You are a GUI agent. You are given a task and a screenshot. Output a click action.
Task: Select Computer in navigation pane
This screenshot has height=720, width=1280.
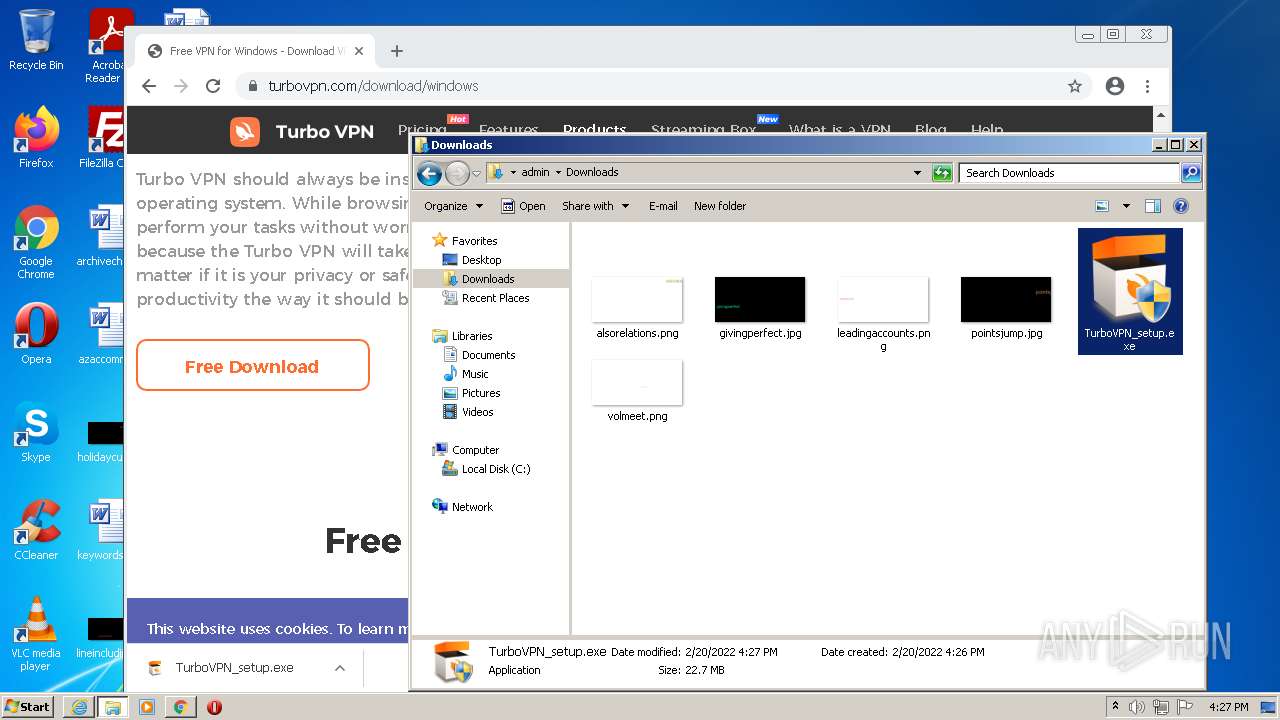pyautogui.click(x=475, y=450)
